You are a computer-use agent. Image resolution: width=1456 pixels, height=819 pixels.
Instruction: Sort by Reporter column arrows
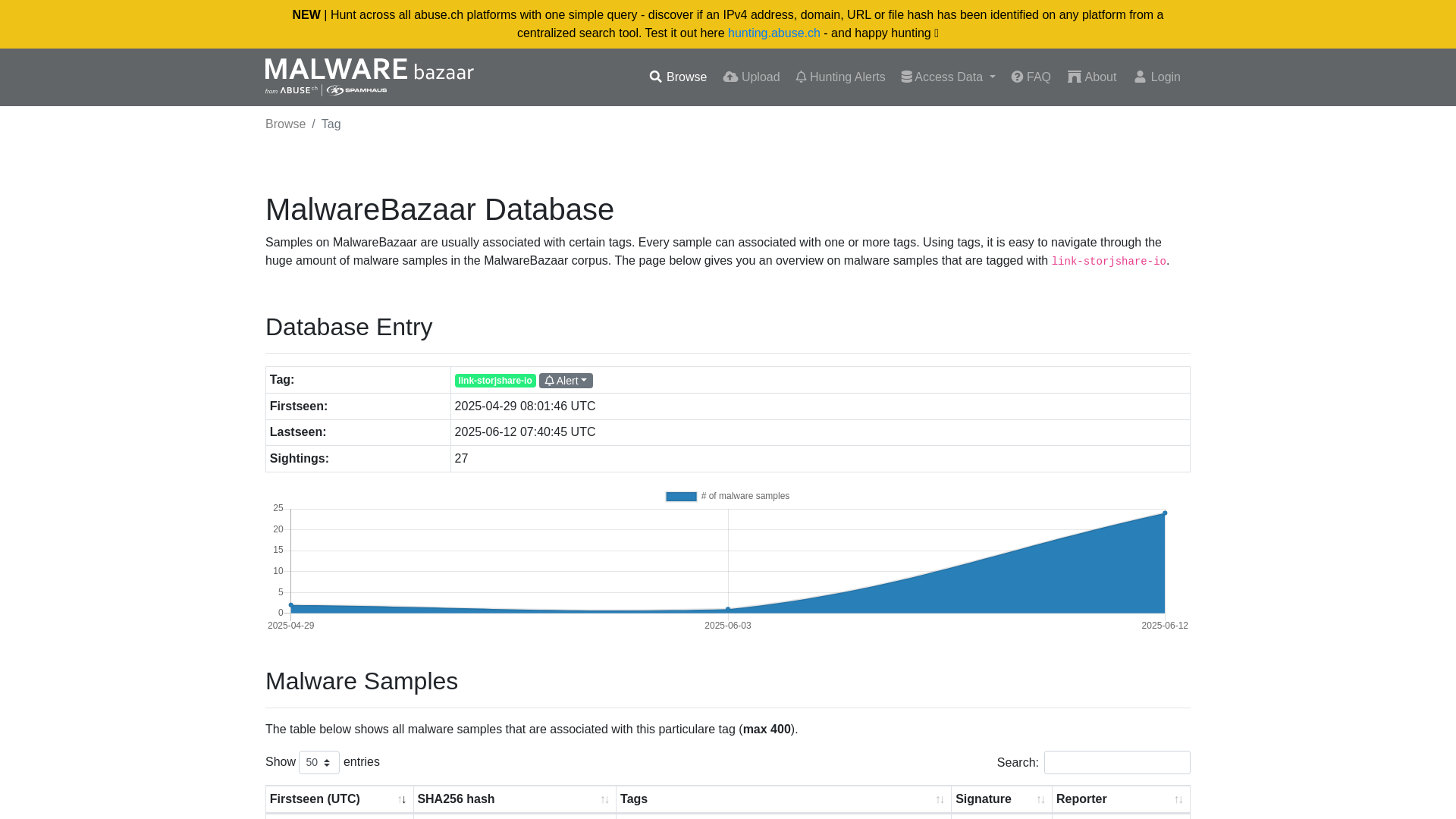pos(1178,800)
